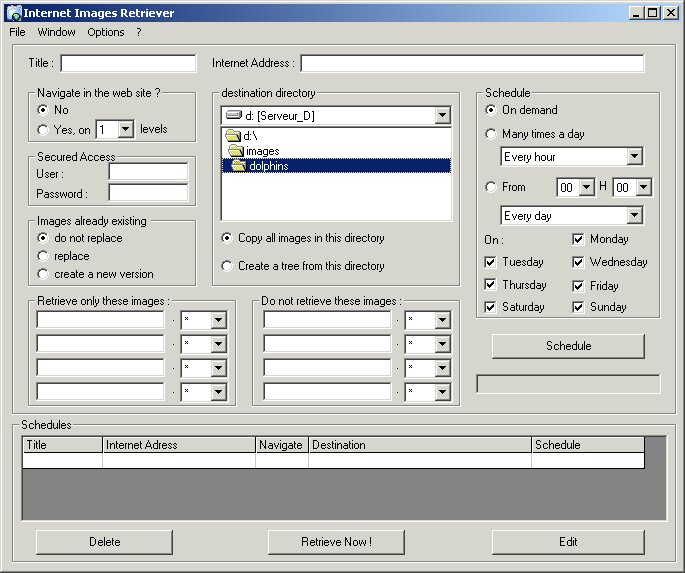Click the Internet Images Retriever title bar icon

tap(14, 13)
